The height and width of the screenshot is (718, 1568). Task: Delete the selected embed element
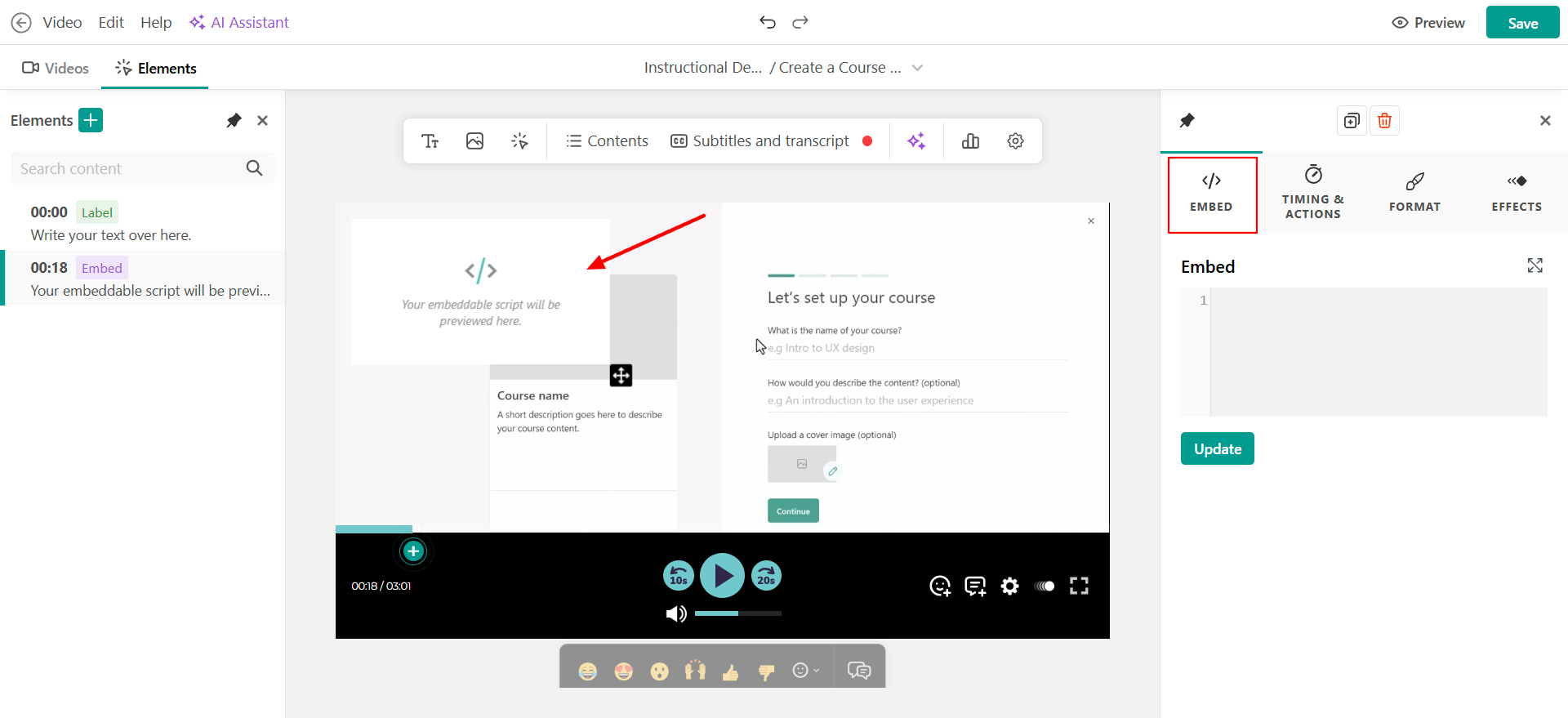(x=1384, y=121)
